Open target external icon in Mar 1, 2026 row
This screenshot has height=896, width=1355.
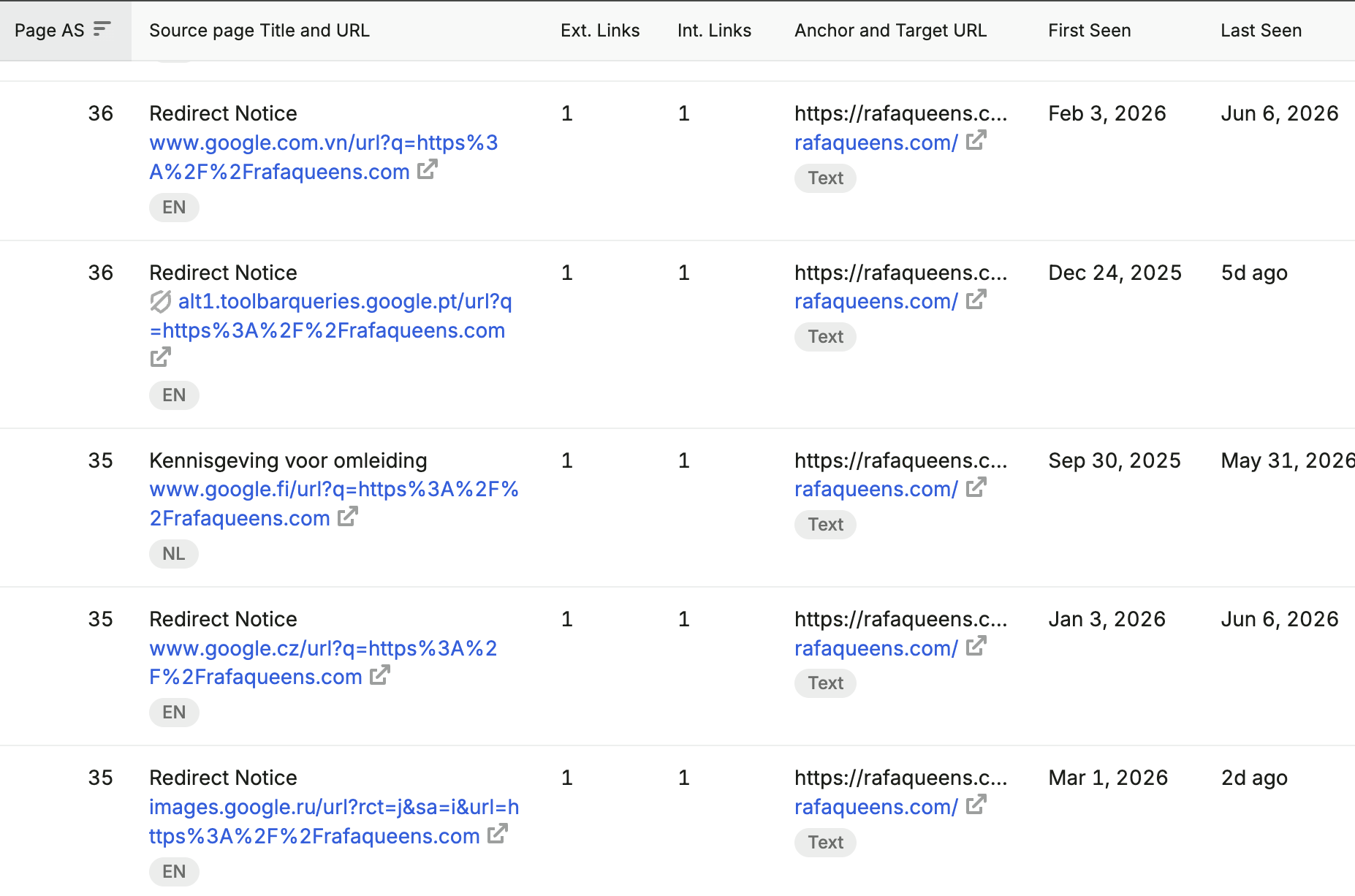976,805
